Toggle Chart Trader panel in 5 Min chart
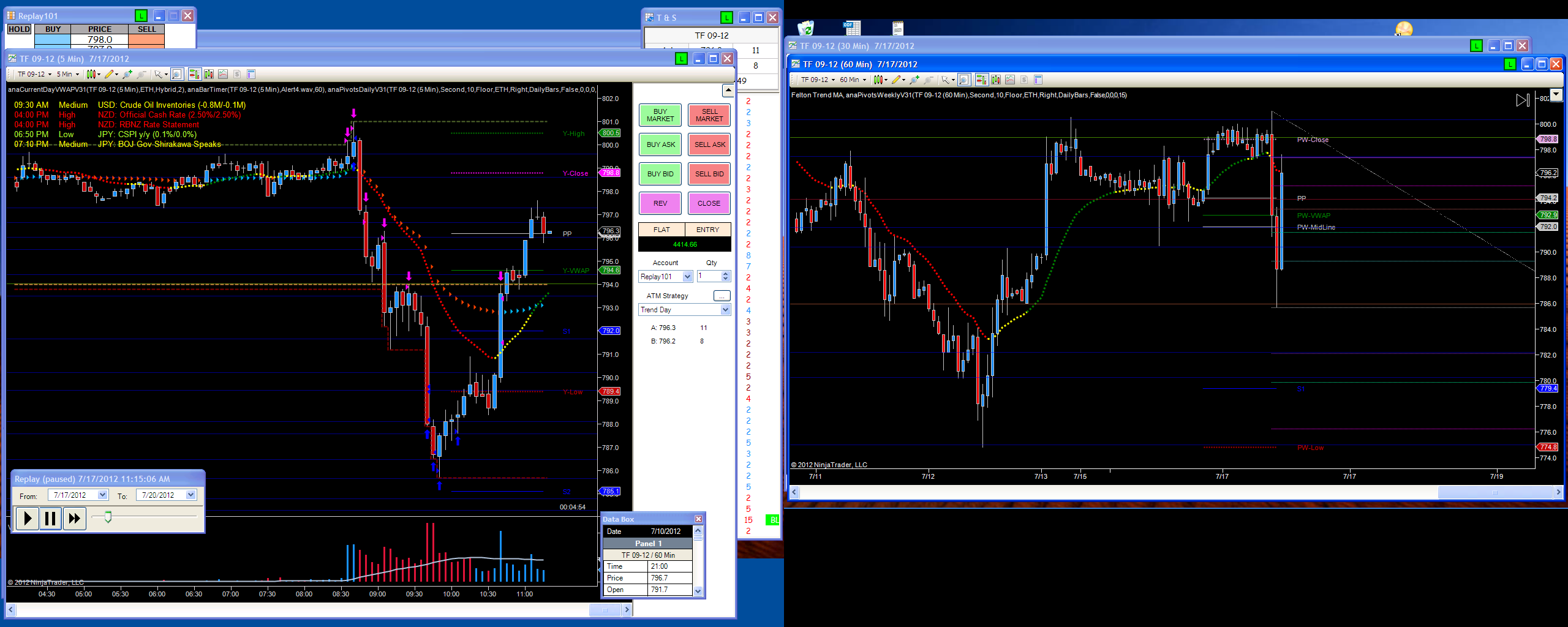1568x627 pixels. tap(194, 74)
